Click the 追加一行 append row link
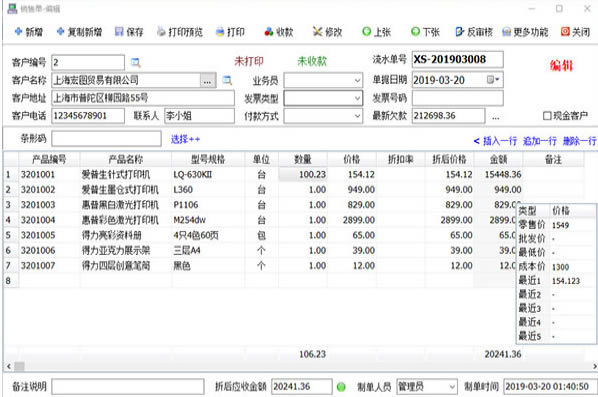The height and width of the screenshot is (397, 598). 540,141
